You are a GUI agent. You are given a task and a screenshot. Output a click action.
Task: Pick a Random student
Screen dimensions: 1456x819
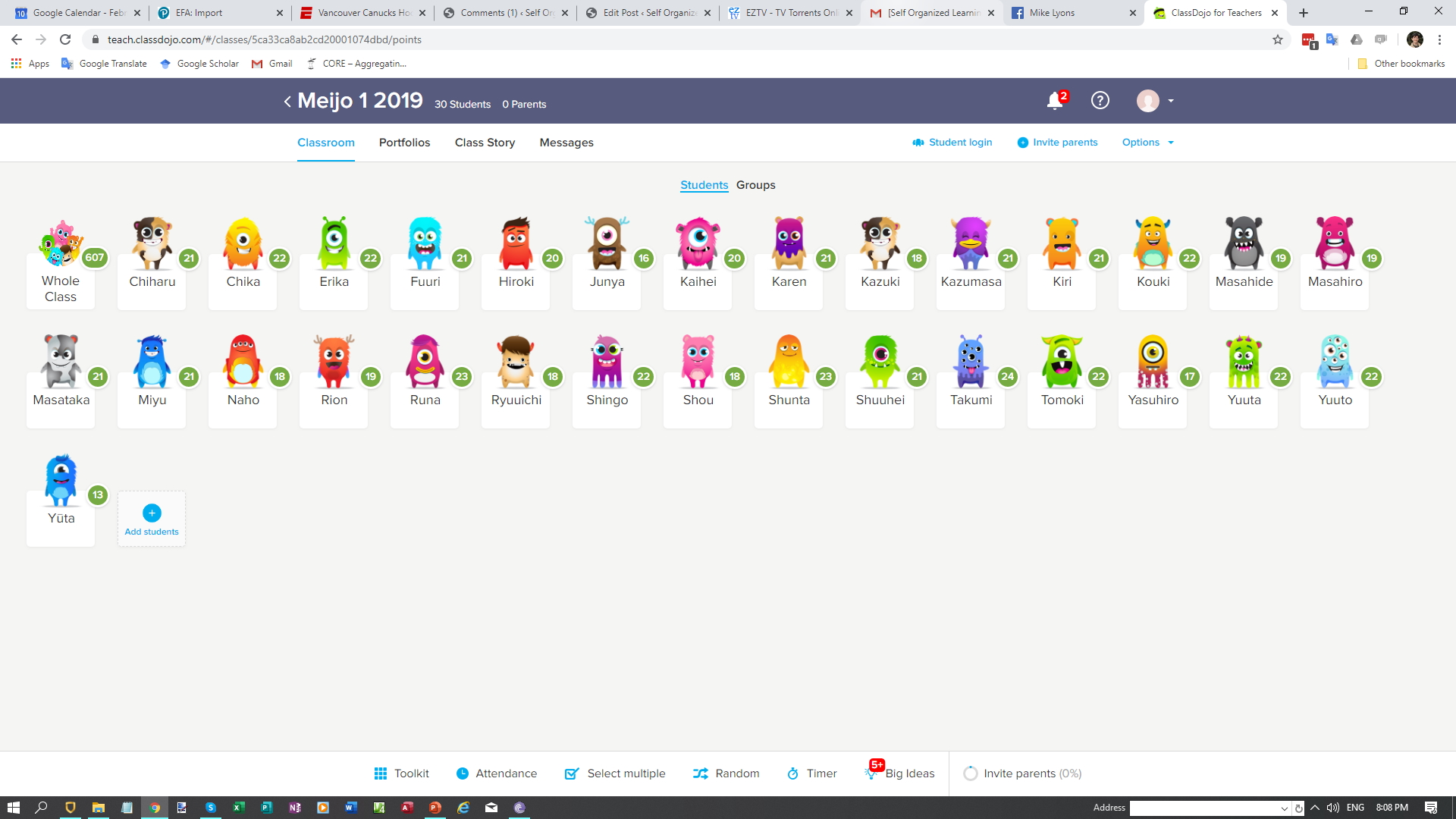point(726,773)
